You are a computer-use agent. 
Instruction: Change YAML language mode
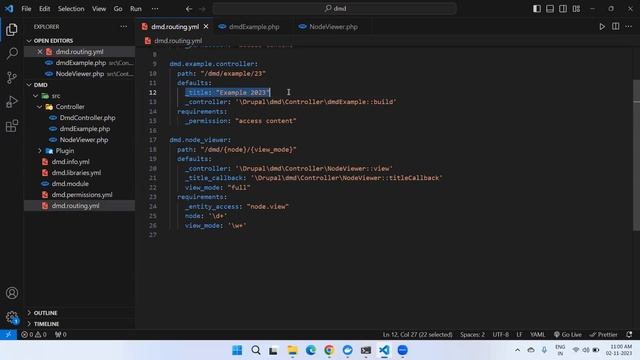point(538,334)
